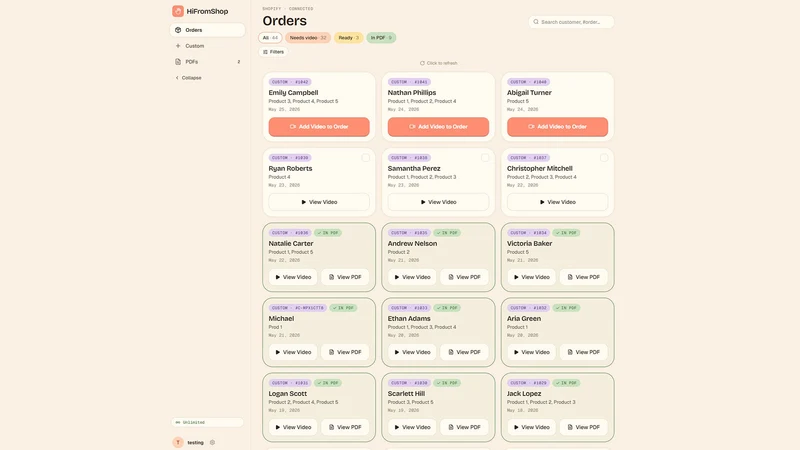The height and width of the screenshot is (450, 800).
Task: View video for Andrew Nelson
Action: [412, 277]
